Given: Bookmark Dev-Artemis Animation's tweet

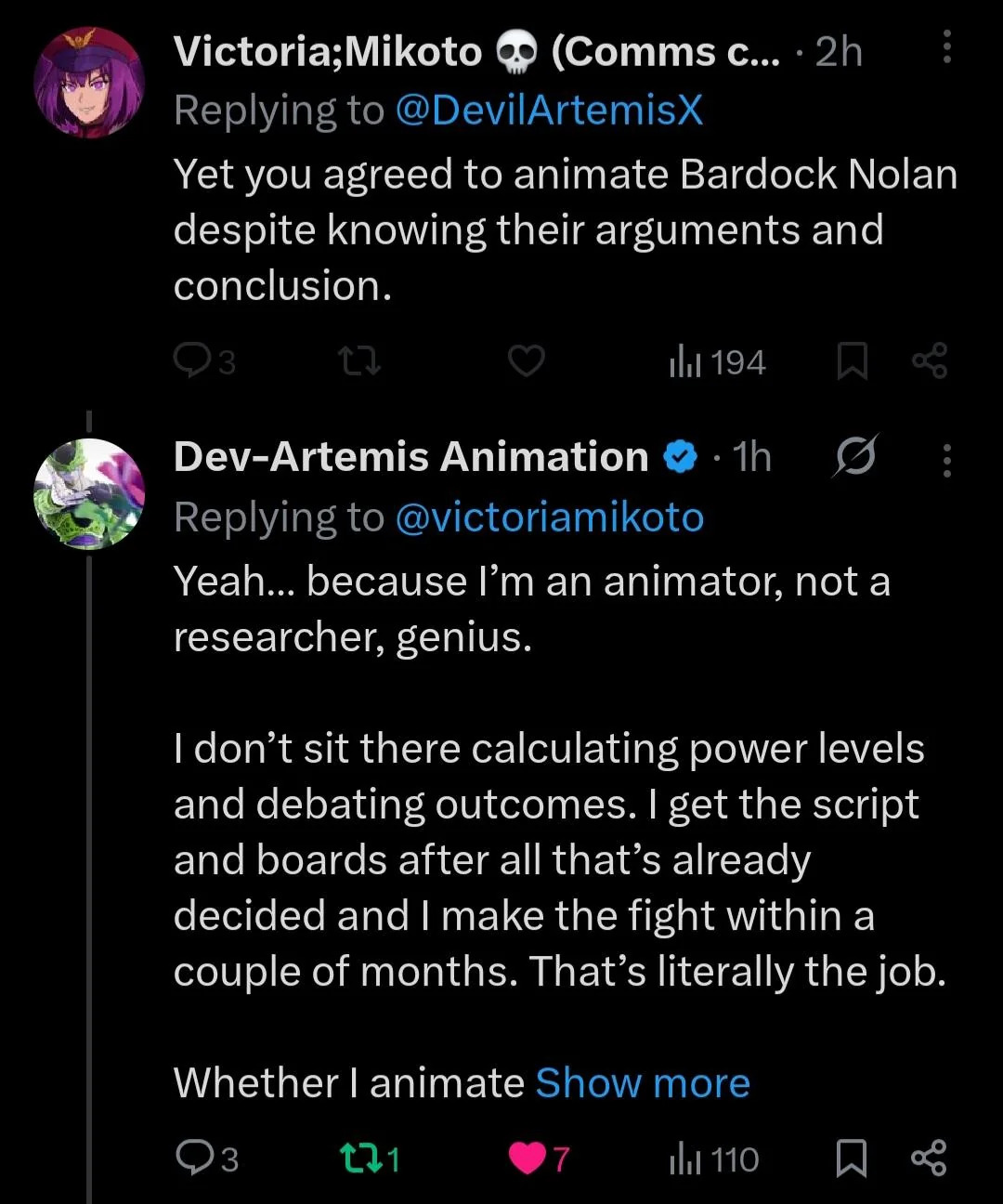Looking at the screenshot, I should [x=852, y=1158].
